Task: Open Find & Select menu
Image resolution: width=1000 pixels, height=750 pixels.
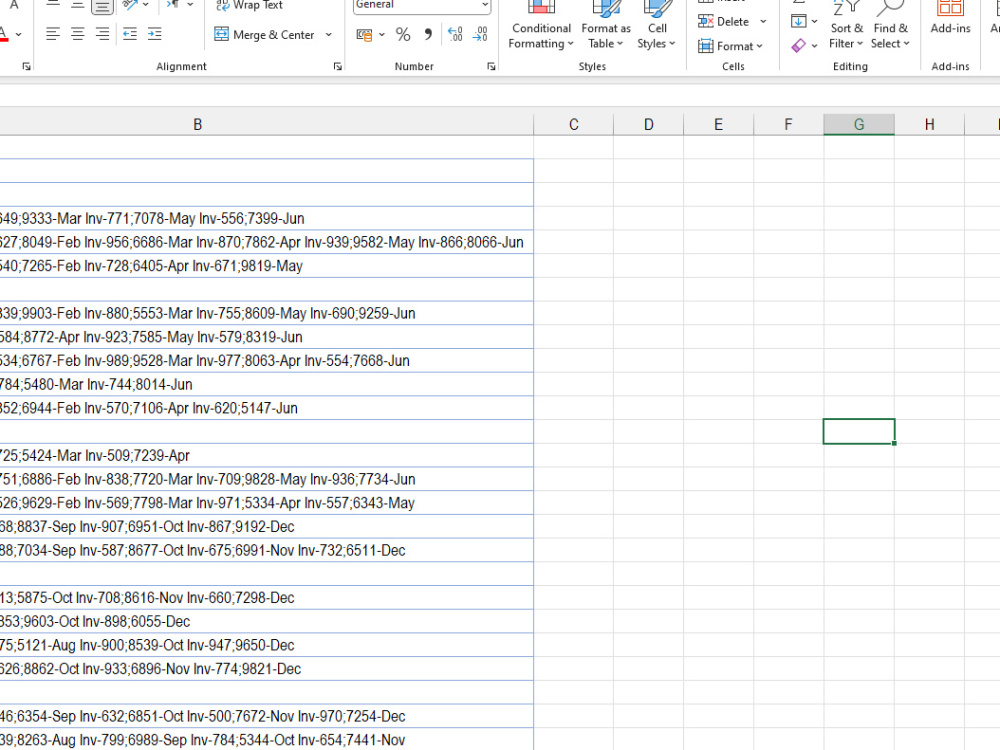Action: click(890, 26)
